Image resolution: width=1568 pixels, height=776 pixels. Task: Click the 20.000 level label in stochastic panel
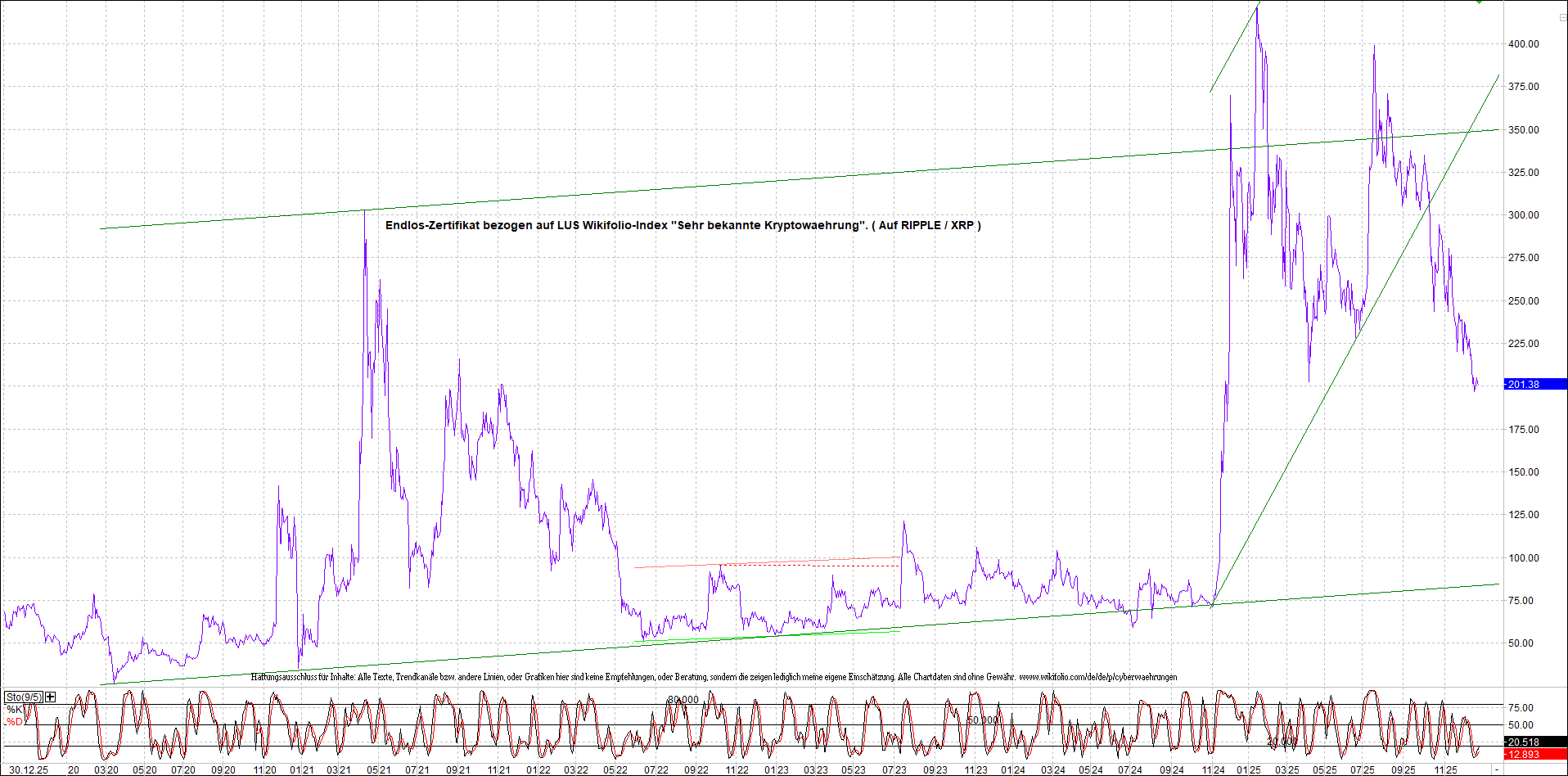[1282, 741]
